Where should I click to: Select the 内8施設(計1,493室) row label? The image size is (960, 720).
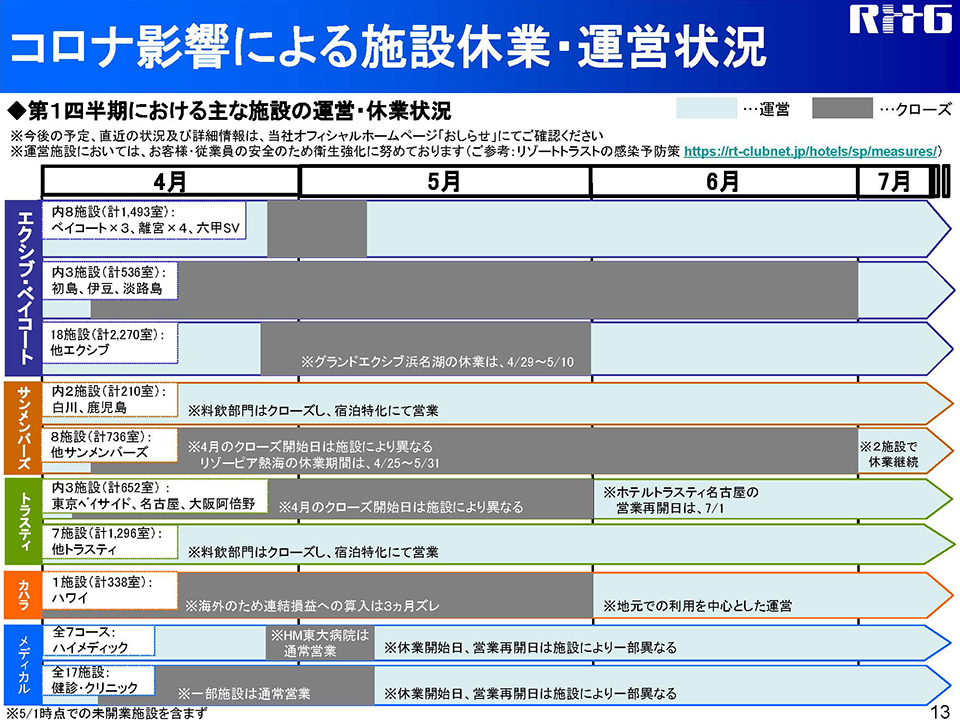144,220
